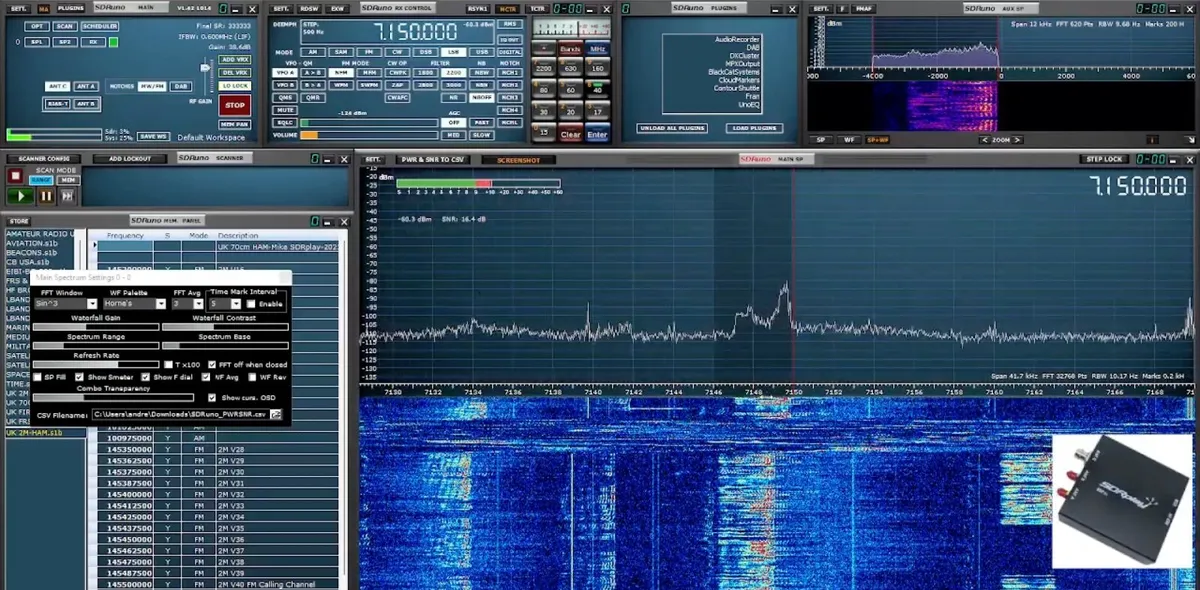This screenshot has width=1200, height=590.
Task: Skip to next scan frequency icon
Action: pyautogui.click(x=68, y=197)
